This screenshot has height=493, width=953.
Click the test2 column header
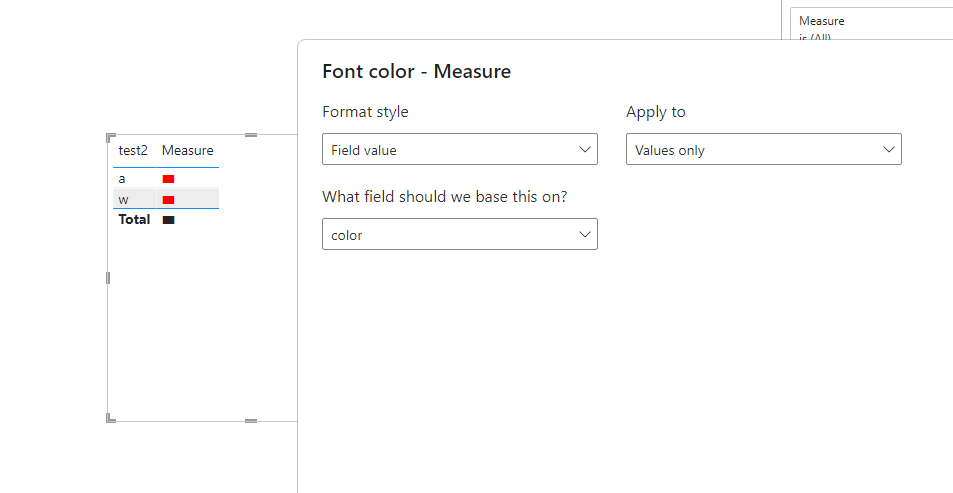pyautogui.click(x=133, y=150)
